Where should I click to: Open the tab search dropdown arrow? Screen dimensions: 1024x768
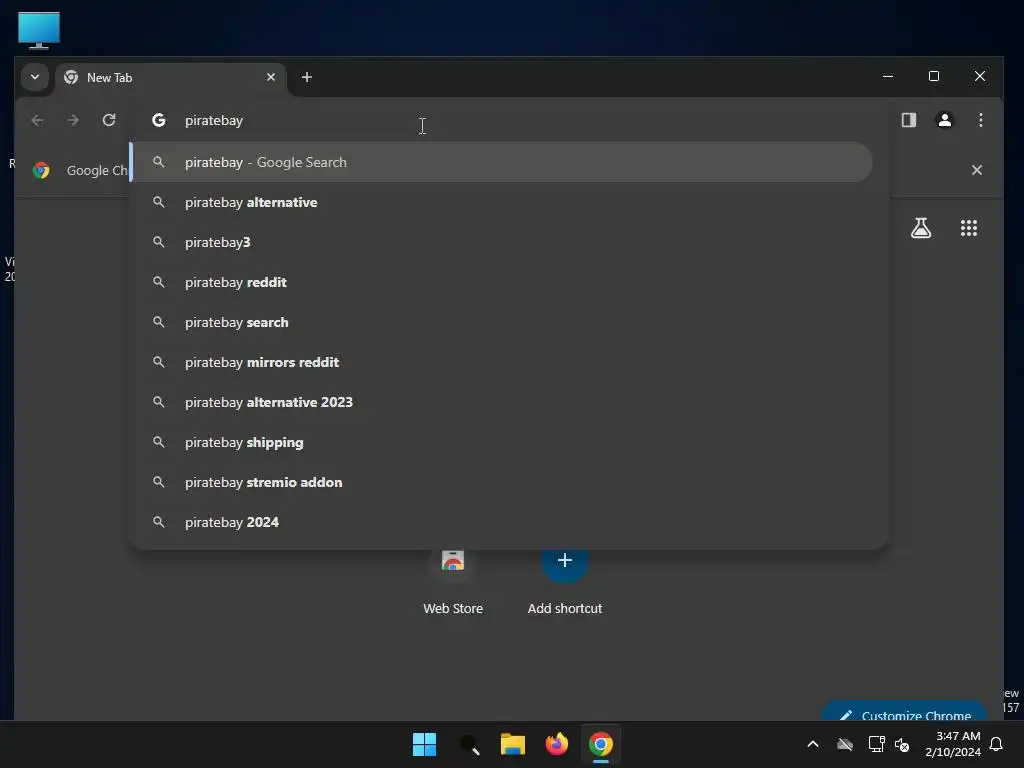click(x=35, y=77)
